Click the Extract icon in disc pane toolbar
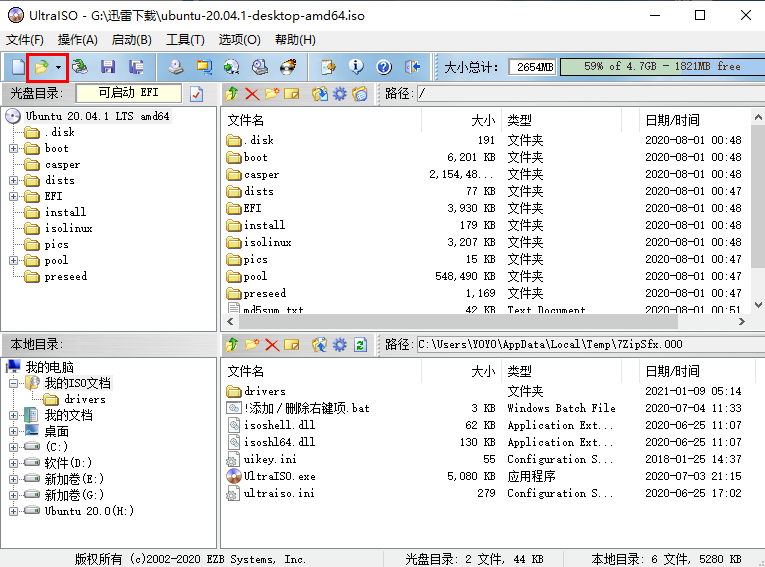Image resolution: width=765 pixels, height=567 pixels. pos(320,94)
